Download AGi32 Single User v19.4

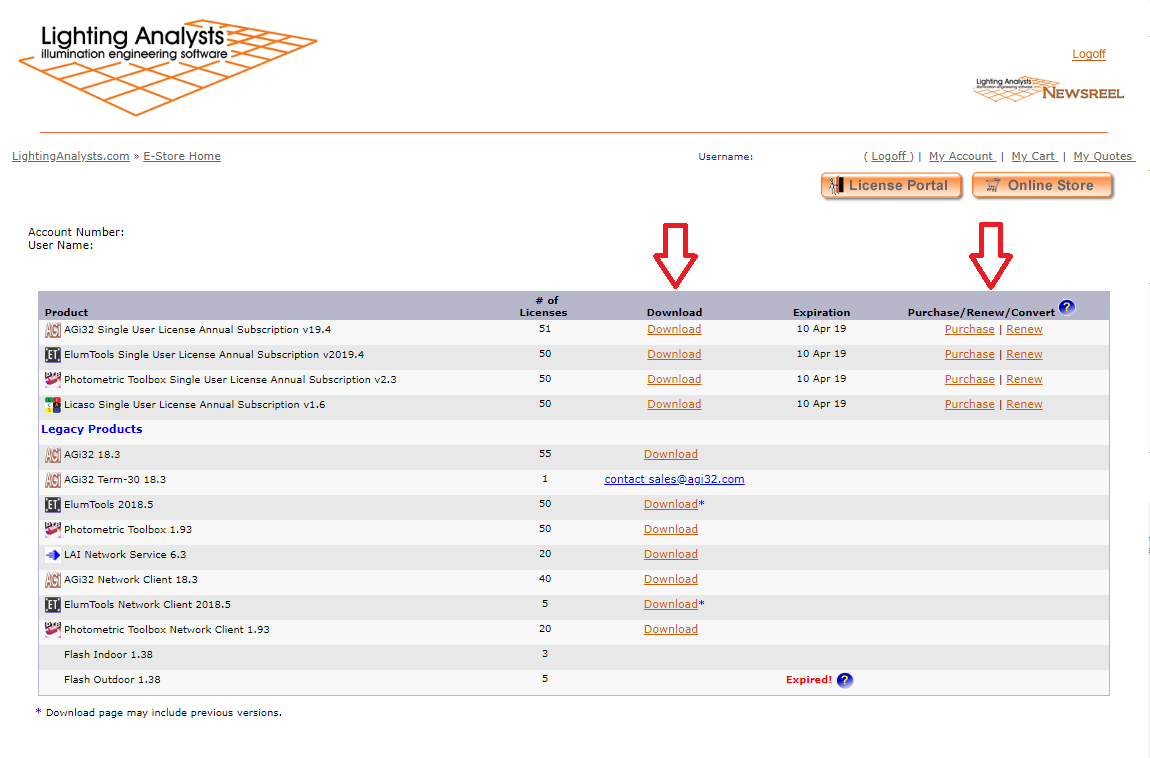pyautogui.click(x=674, y=330)
